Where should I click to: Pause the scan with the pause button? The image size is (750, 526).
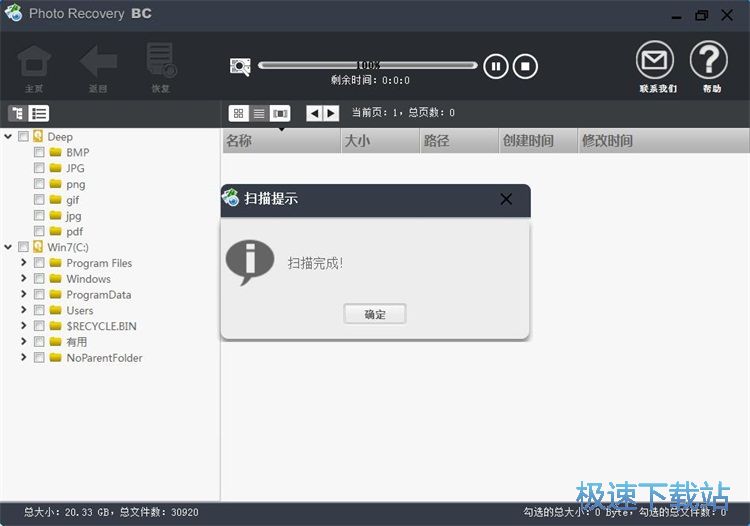496,66
